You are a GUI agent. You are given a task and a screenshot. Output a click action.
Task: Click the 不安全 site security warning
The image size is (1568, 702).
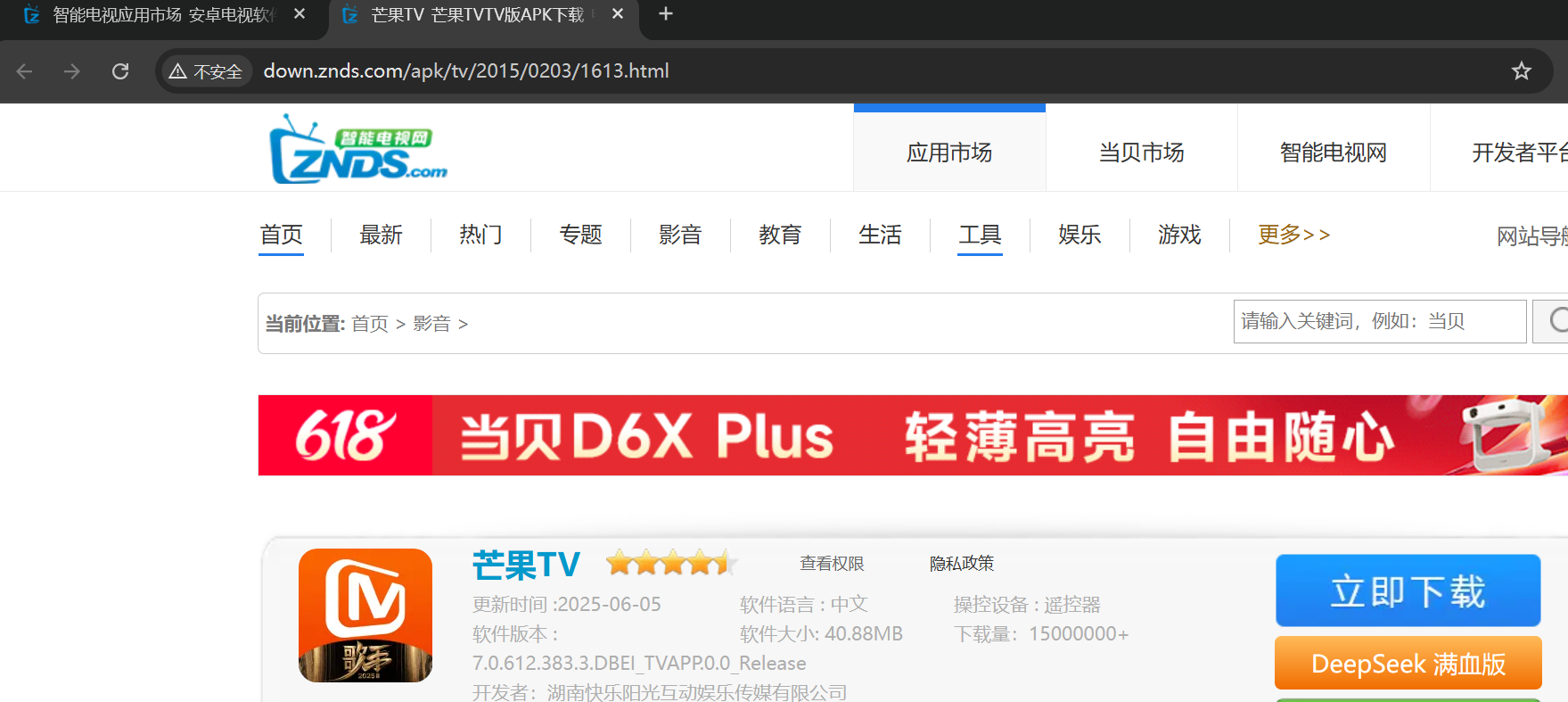[x=206, y=71]
